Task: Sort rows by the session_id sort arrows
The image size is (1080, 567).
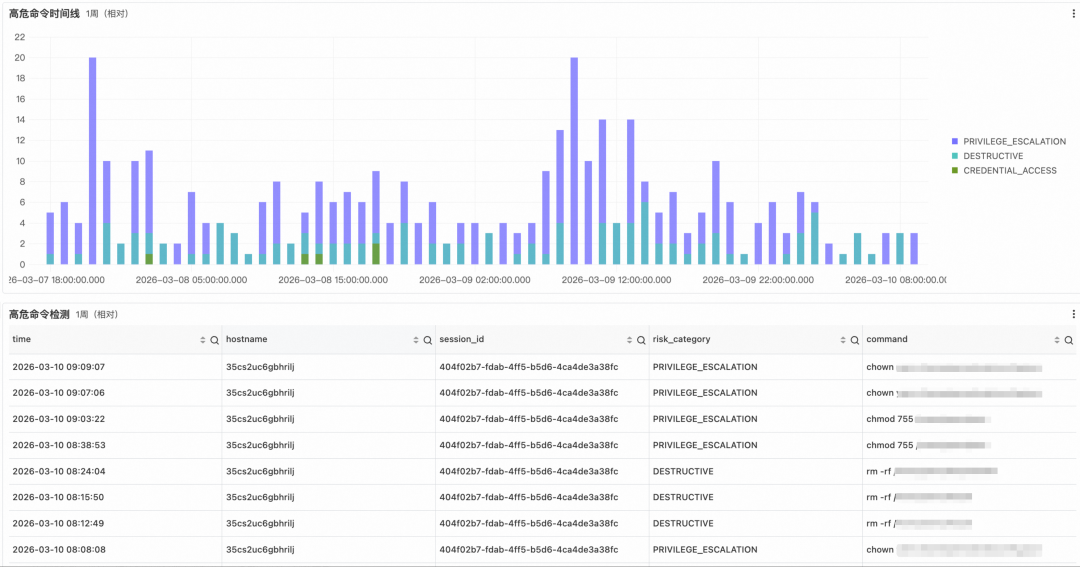Action: tap(630, 340)
